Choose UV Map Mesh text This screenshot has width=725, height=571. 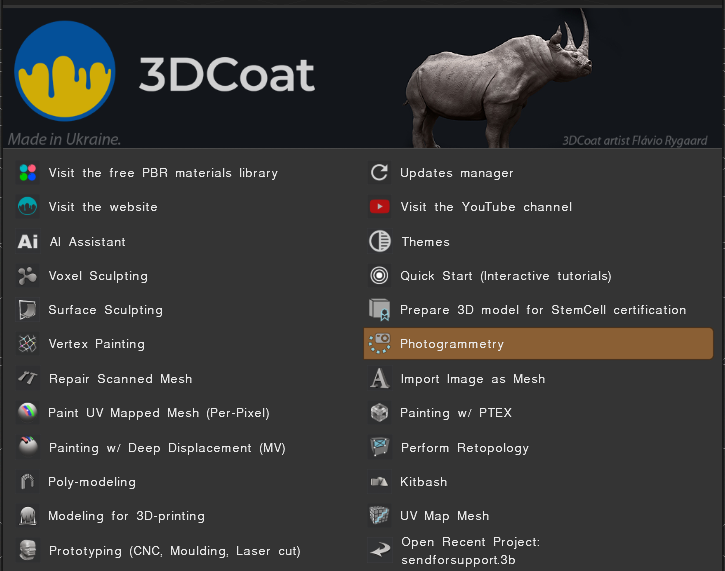444,516
